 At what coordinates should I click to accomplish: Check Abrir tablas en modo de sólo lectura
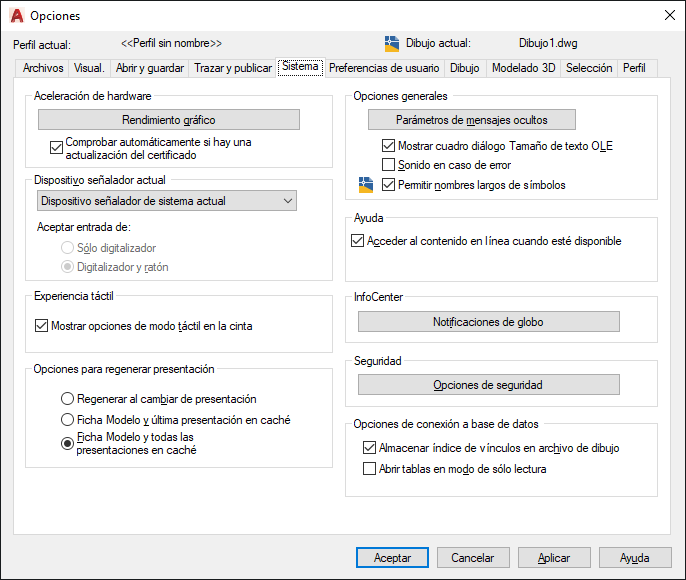[x=370, y=468]
